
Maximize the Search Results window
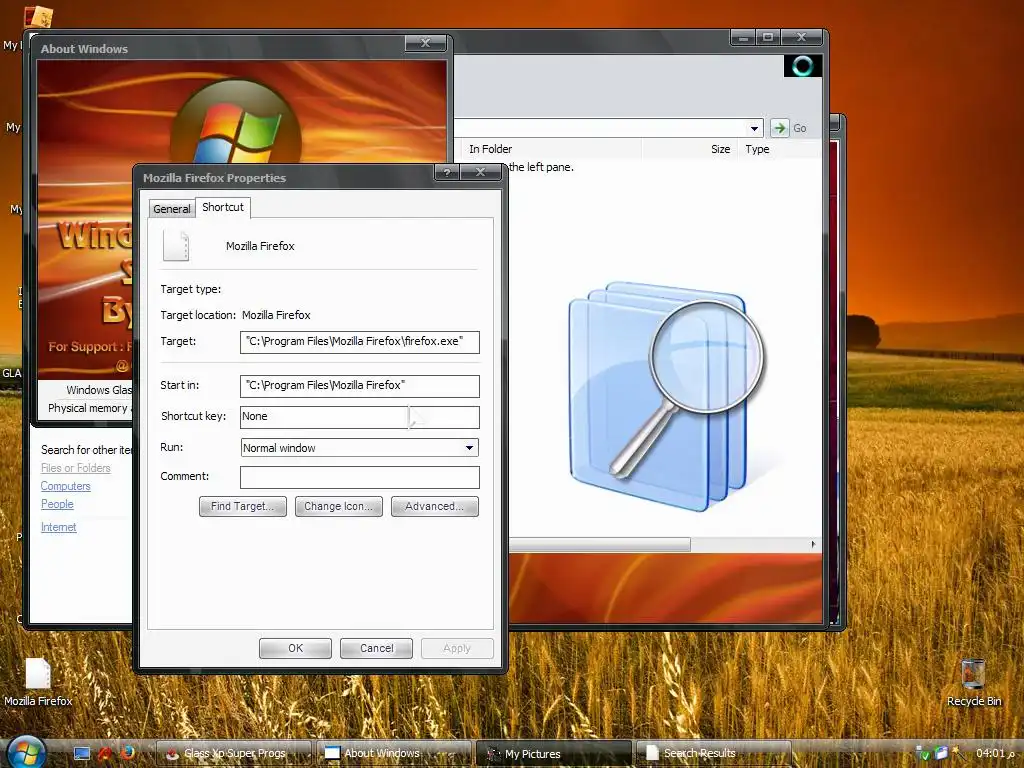[x=768, y=37]
